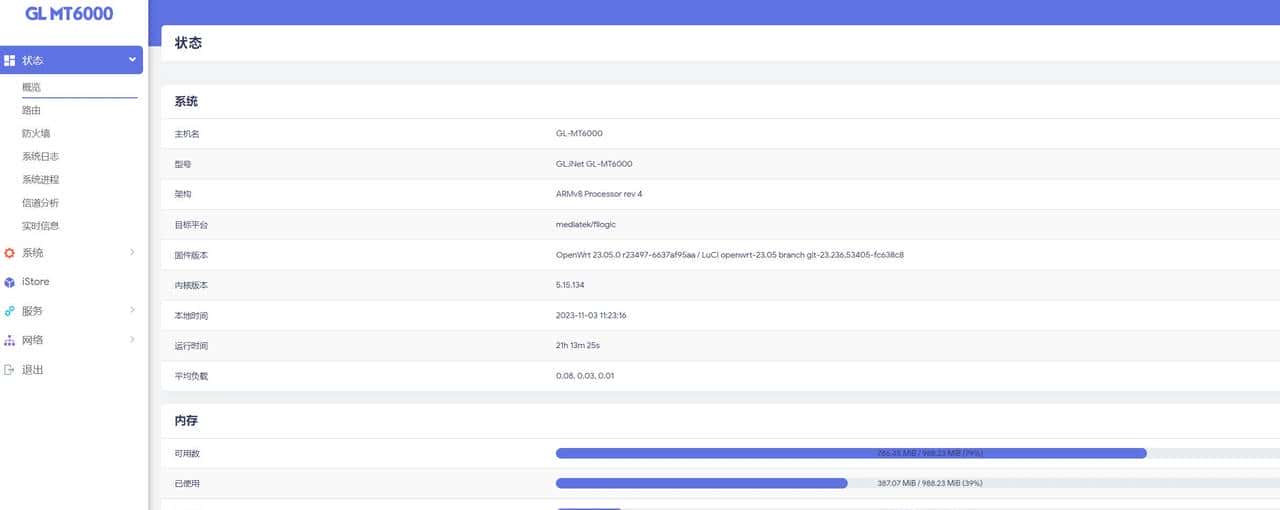The image size is (1280, 510).
Task: View the 系统日志 system log
Action: pos(41,157)
